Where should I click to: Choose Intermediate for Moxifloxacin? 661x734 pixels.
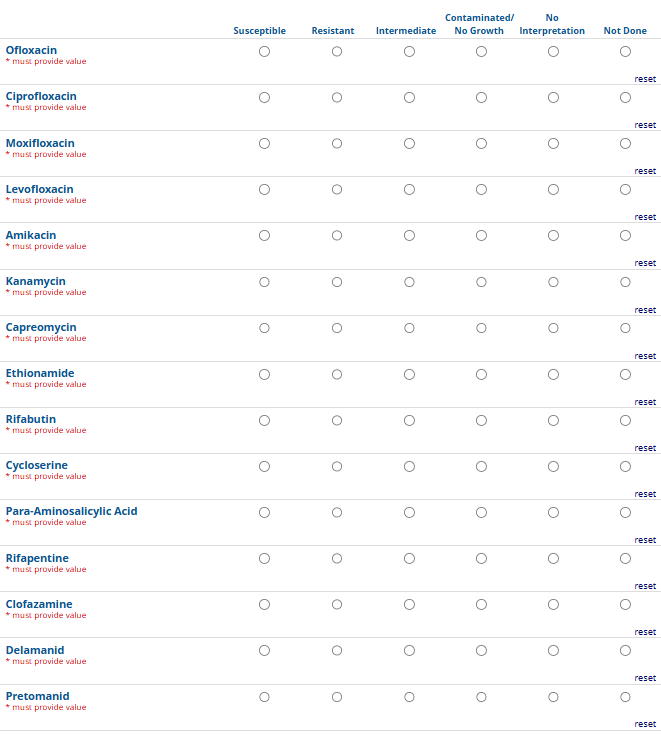point(409,144)
